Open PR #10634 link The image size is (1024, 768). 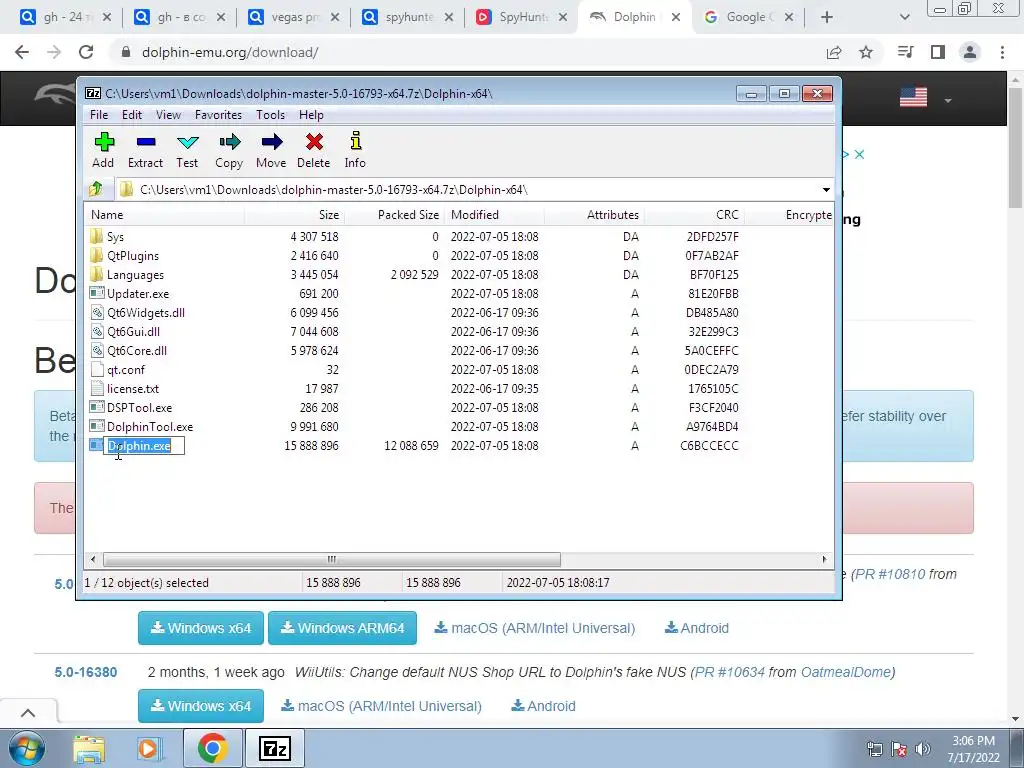(729, 672)
